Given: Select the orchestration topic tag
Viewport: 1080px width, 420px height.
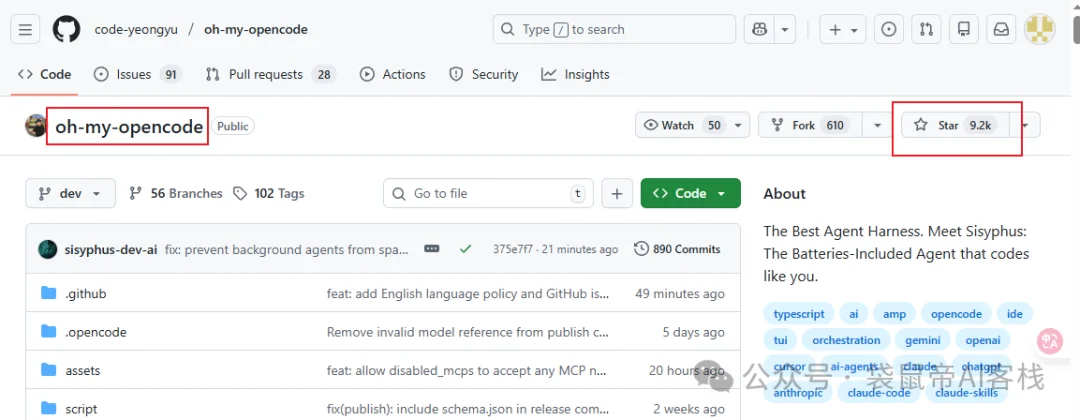Looking at the screenshot, I should point(846,340).
